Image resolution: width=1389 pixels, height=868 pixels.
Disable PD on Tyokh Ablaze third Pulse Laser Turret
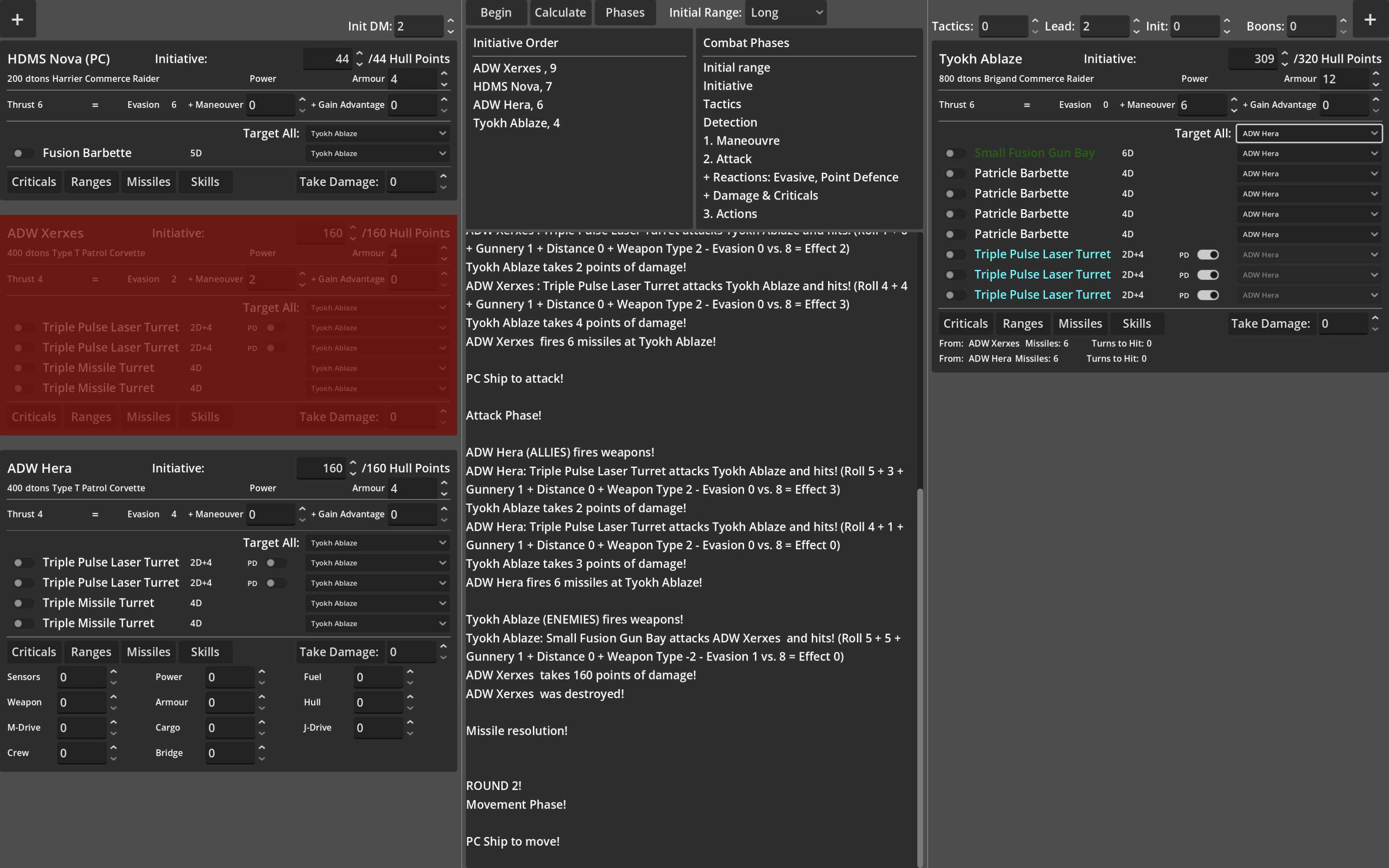tap(1208, 295)
